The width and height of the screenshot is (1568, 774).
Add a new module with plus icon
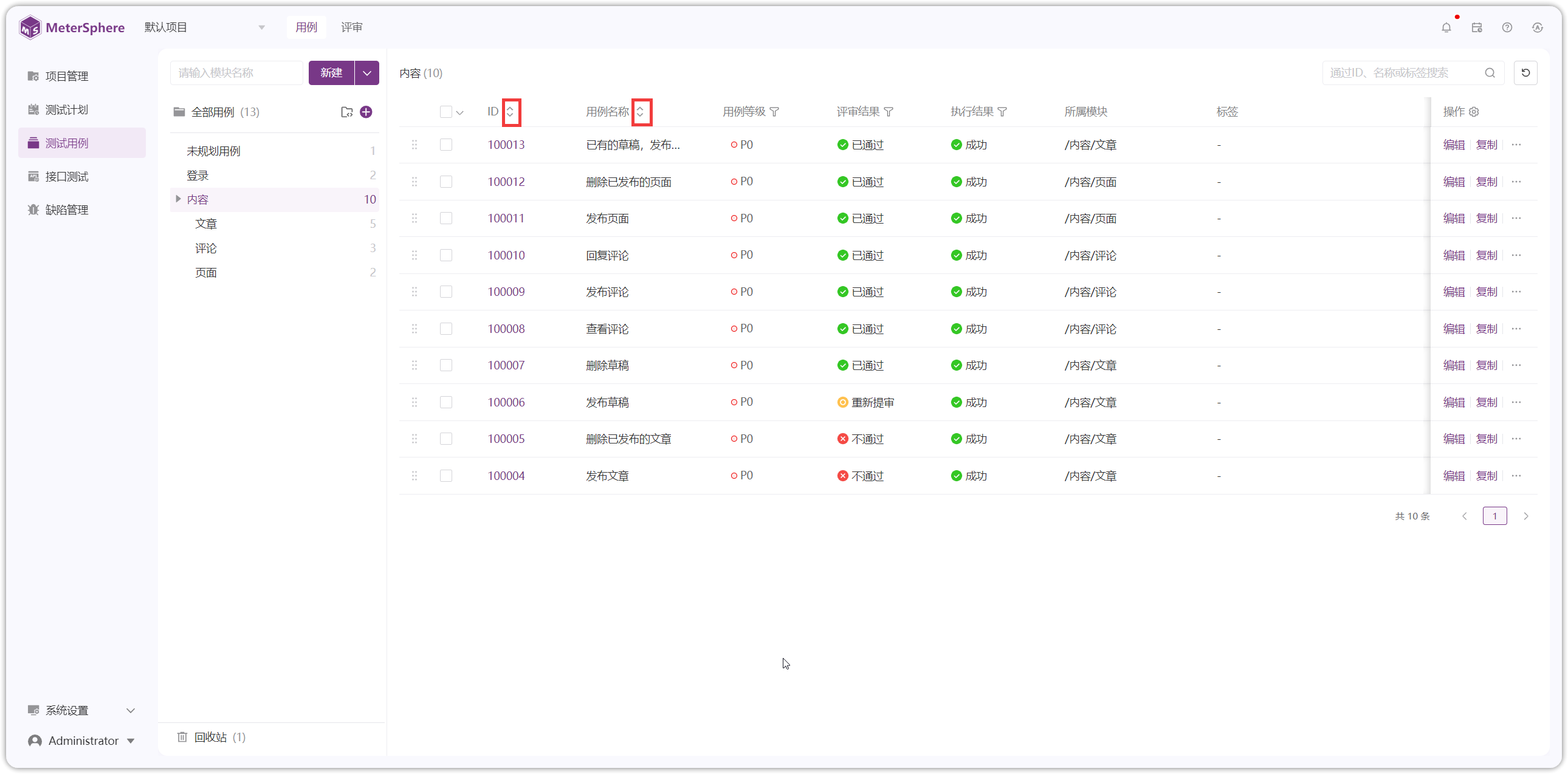(x=366, y=112)
